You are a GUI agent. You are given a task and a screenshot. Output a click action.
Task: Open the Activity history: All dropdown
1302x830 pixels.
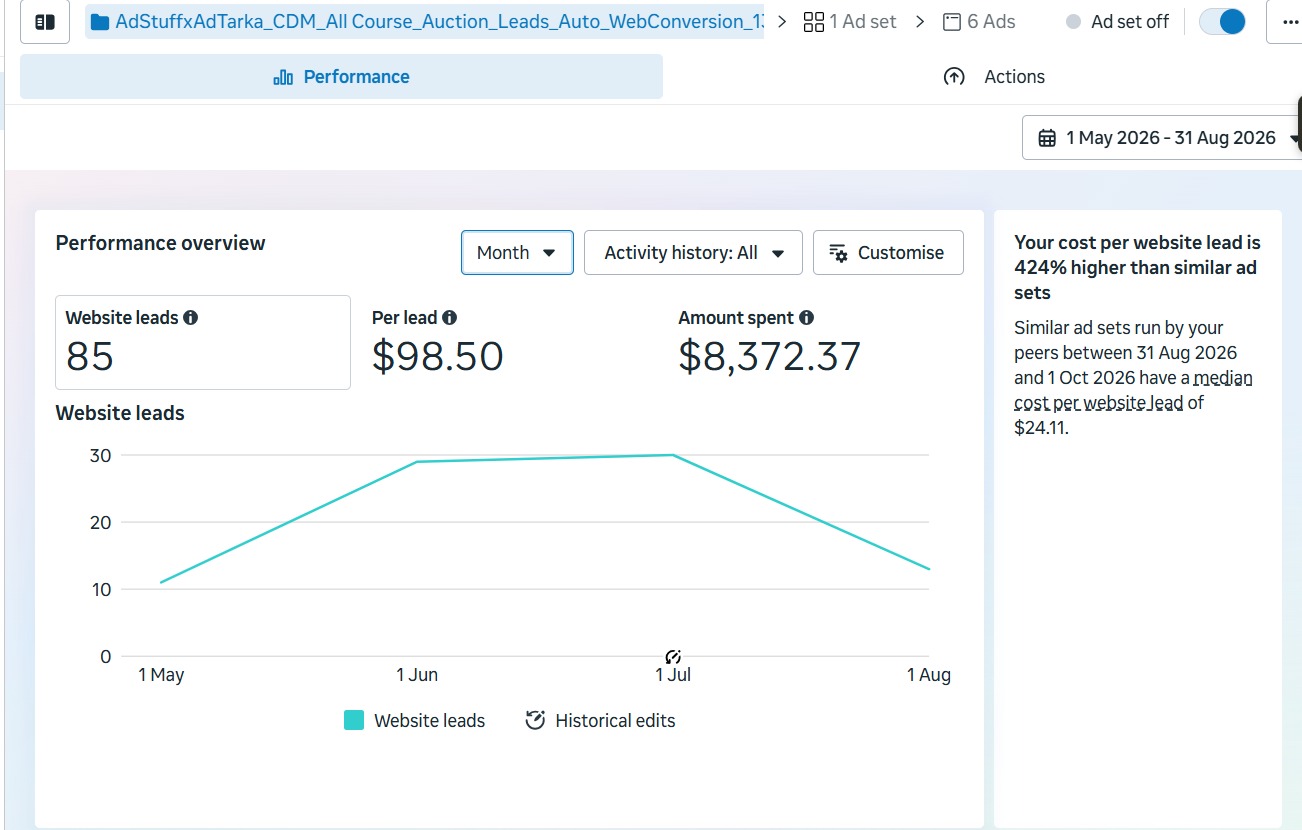[x=693, y=253]
